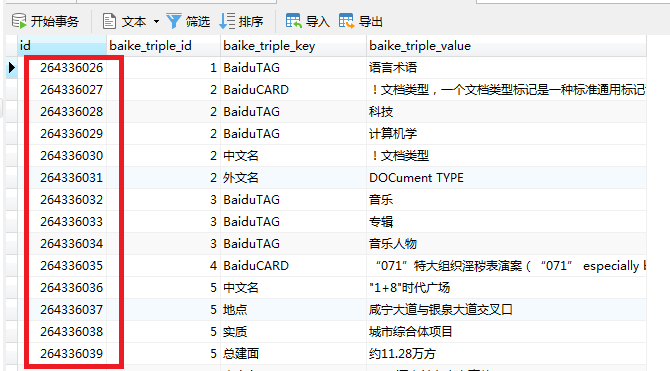The width and height of the screenshot is (670, 371).
Task: Click the 导入 import label
Action: pos(317,21)
